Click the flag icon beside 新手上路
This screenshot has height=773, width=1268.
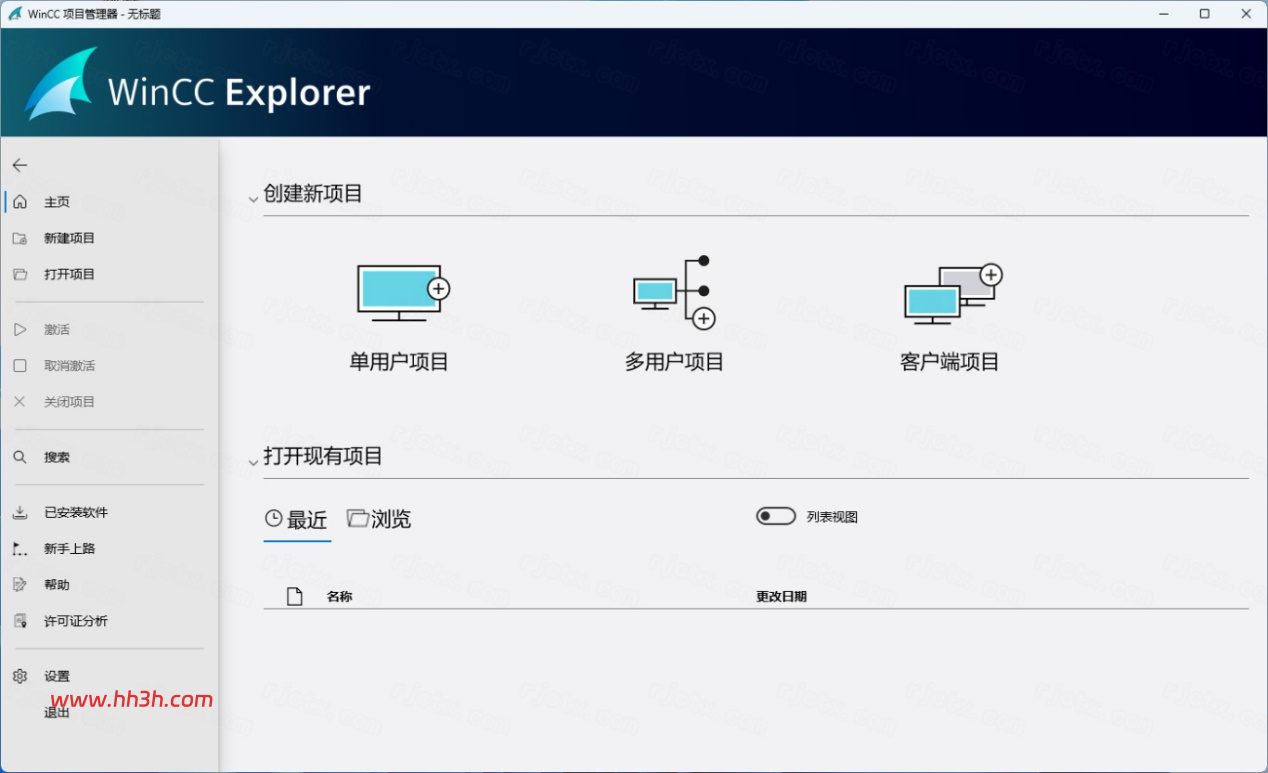20,548
